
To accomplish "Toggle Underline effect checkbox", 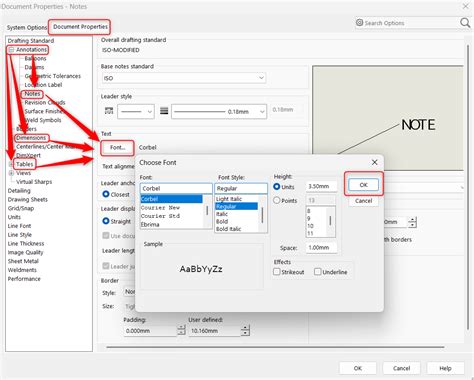I will tap(318, 272).
